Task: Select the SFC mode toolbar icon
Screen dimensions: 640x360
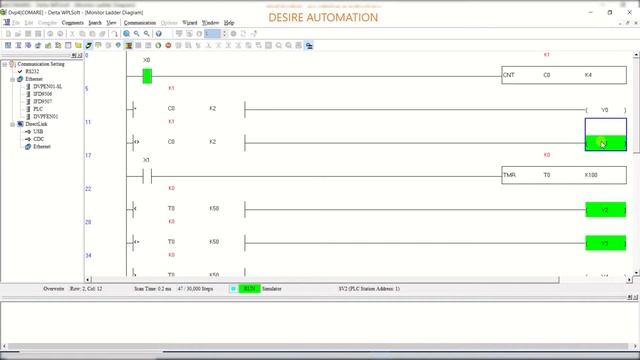Action: pyautogui.click(x=28, y=45)
